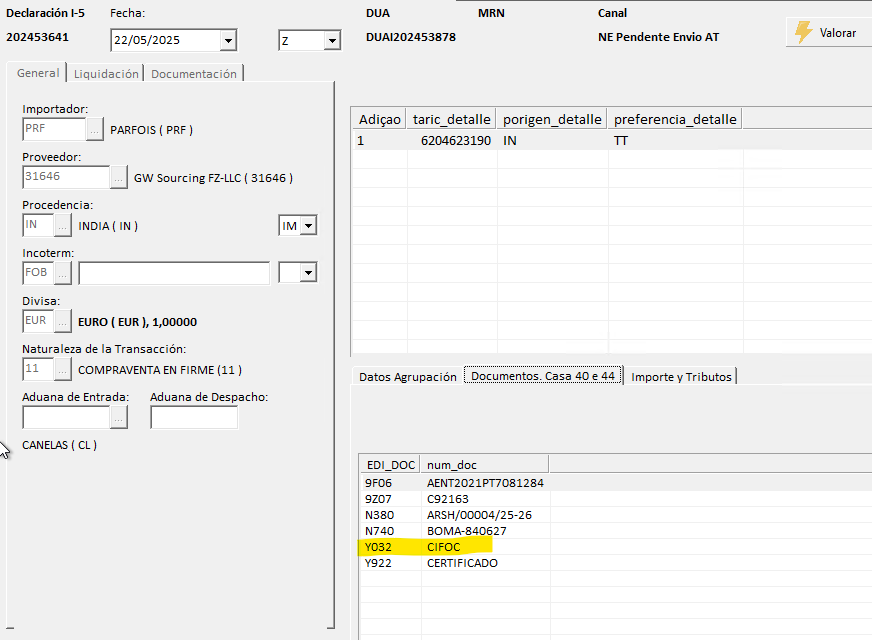
Task: Expand the empty dropdown next to Incoterm
Action: click(x=308, y=273)
